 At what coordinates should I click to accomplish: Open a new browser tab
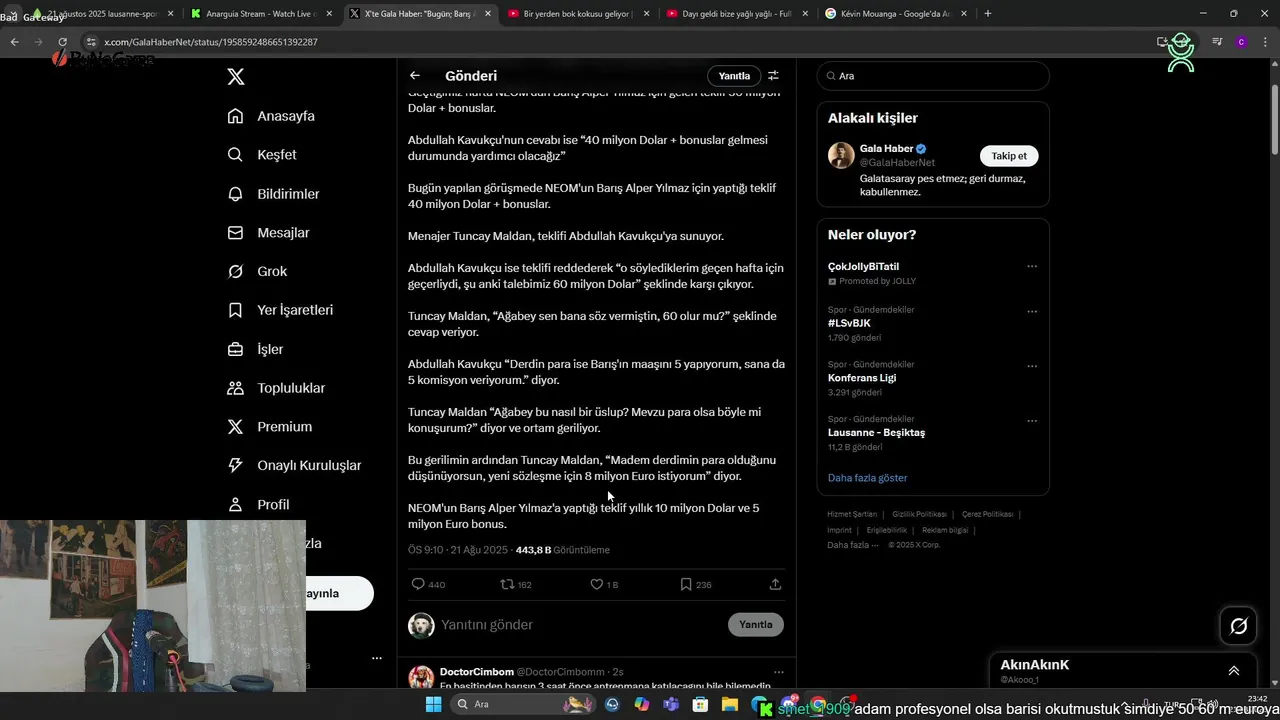[988, 14]
